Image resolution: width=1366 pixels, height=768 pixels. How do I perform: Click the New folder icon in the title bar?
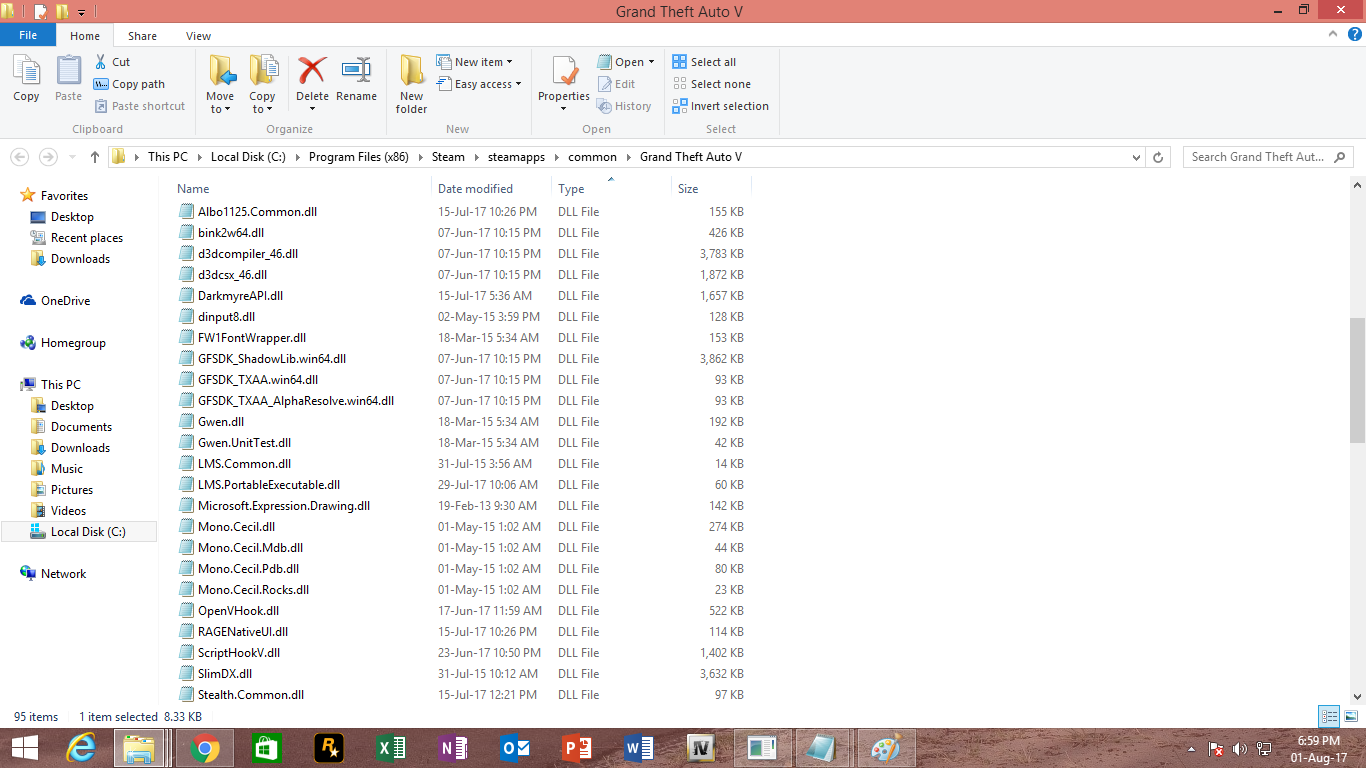coord(61,12)
